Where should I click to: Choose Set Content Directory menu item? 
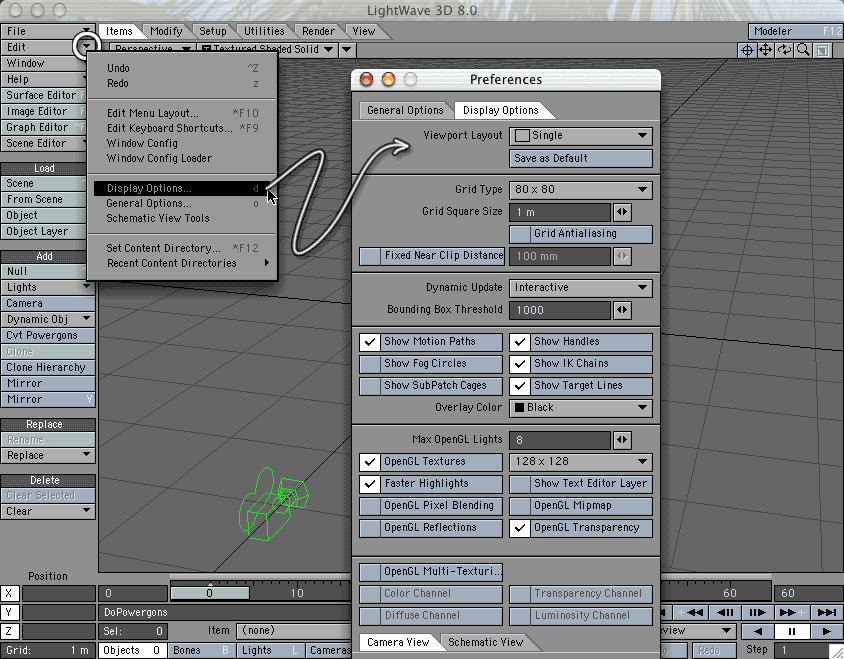tap(182, 248)
